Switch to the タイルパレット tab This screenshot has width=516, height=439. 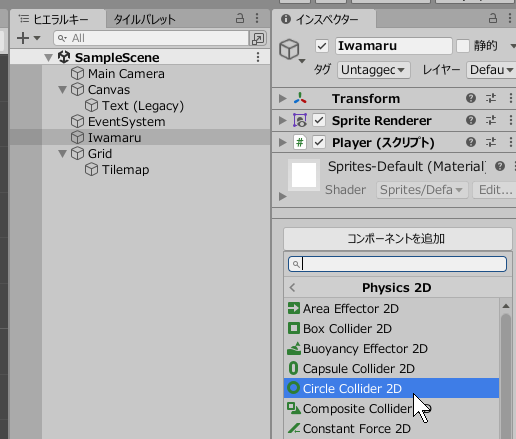click(144, 19)
